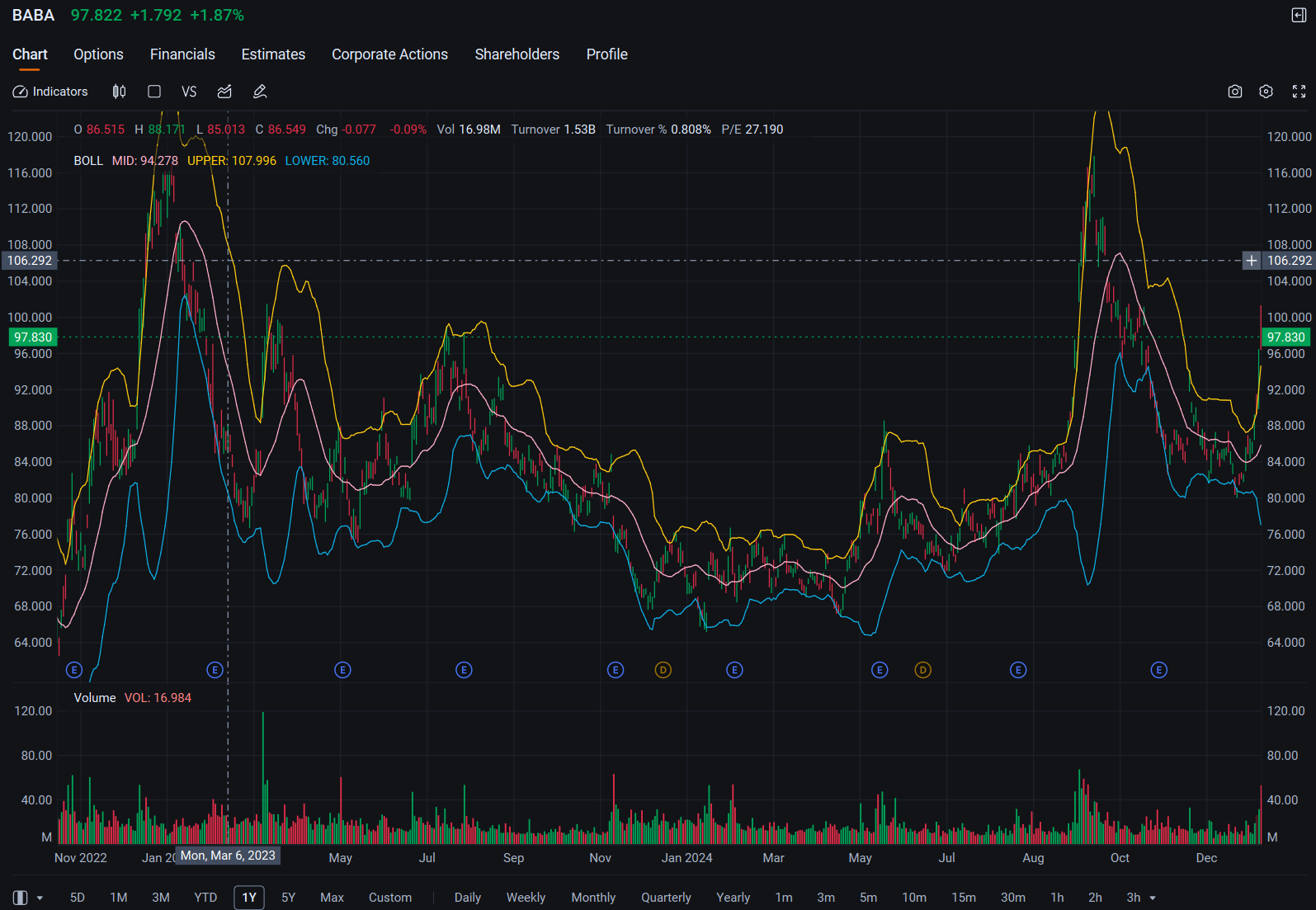1316x910 pixels.
Task: Select the Max time range
Action: click(x=332, y=898)
